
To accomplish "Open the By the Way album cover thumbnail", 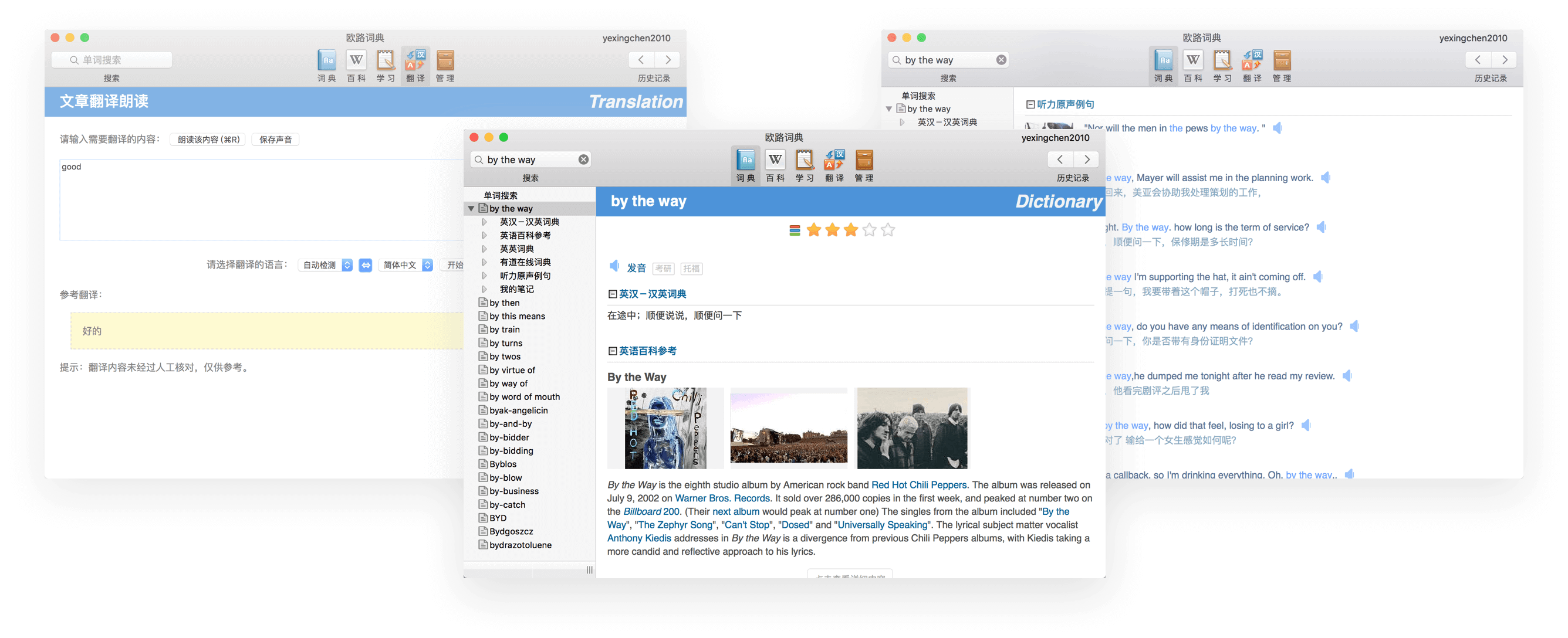I will click(x=666, y=428).
